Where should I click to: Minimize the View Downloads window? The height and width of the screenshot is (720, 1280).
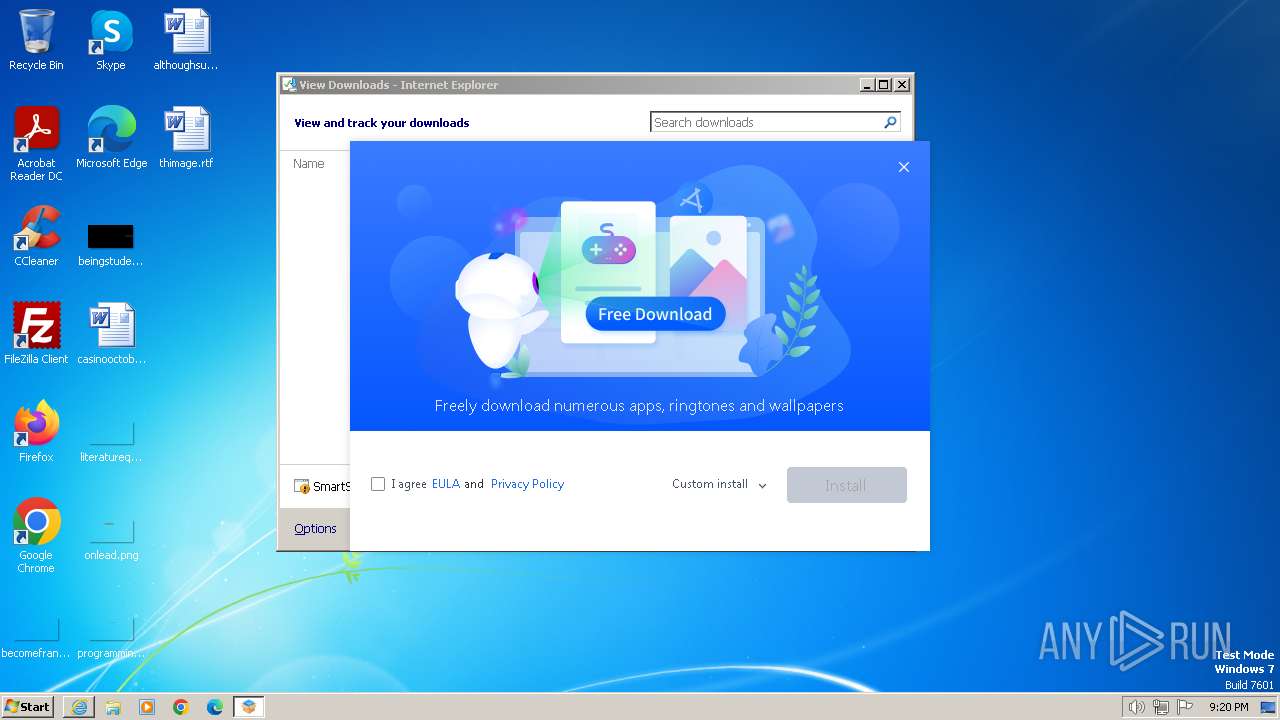click(x=867, y=85)
